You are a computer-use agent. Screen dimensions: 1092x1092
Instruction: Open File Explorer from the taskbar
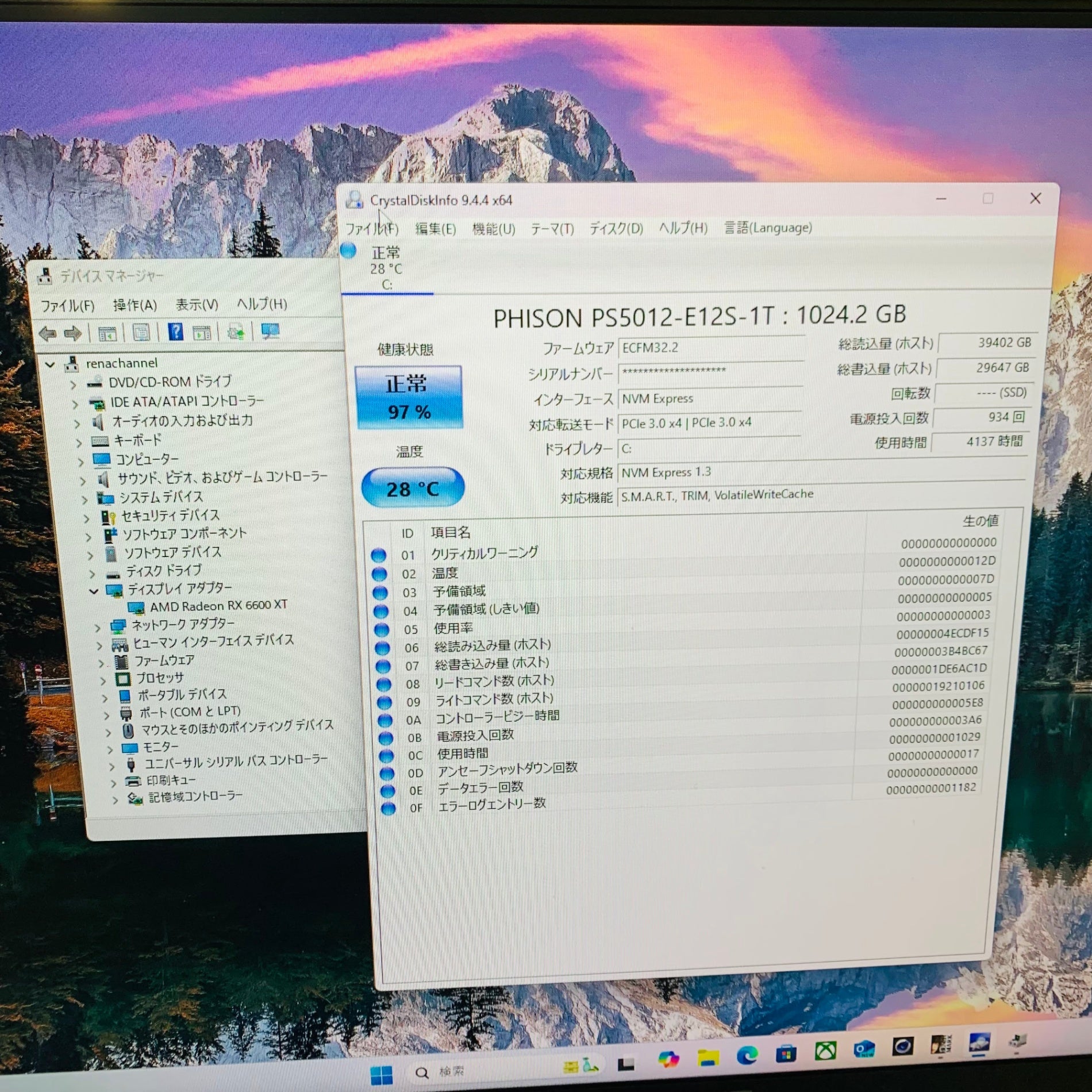pyautogui.click(x=708, y=1056)
